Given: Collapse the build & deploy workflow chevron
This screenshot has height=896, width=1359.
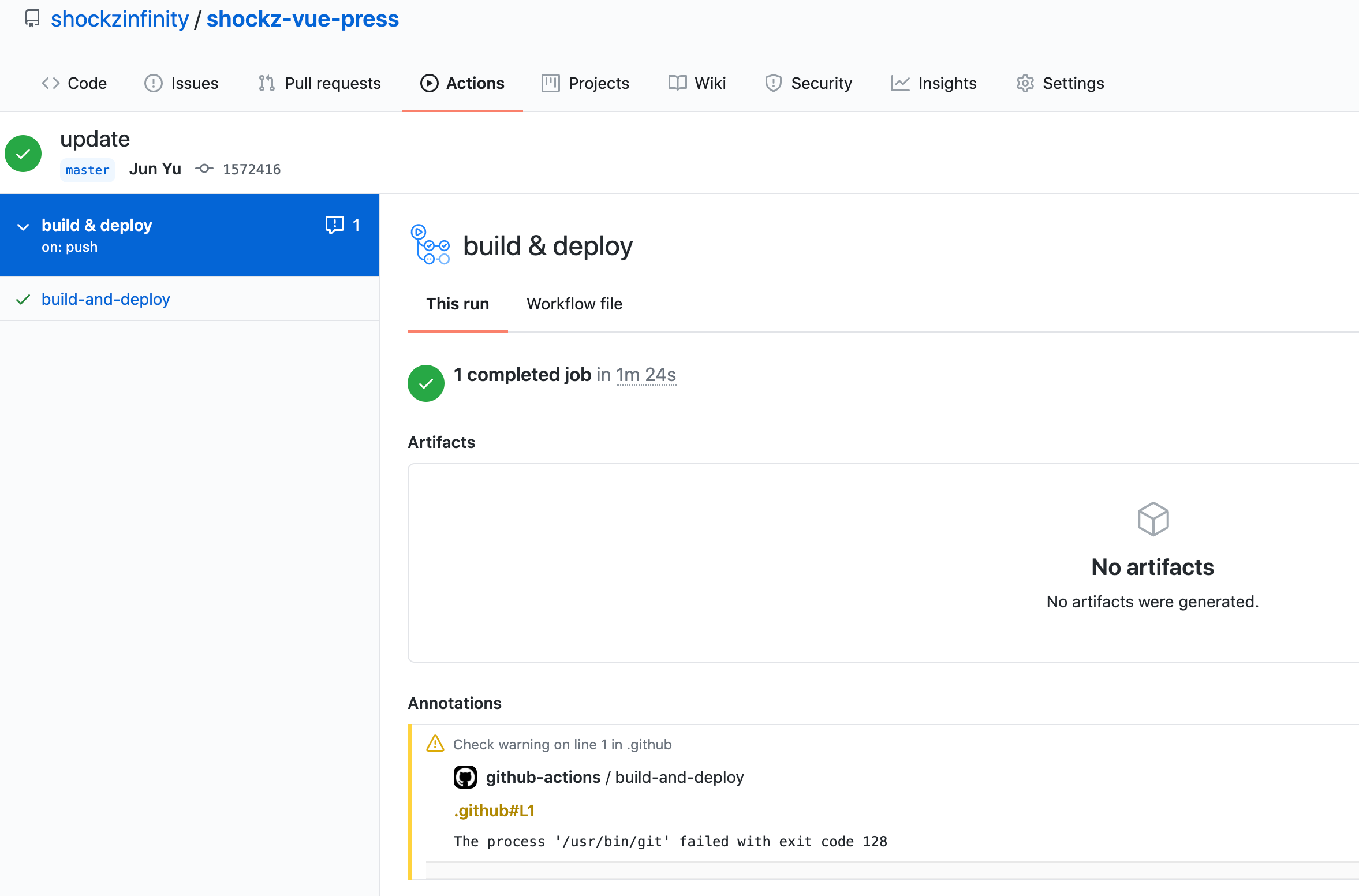Looking at the screenshot, I should [23, 226].
